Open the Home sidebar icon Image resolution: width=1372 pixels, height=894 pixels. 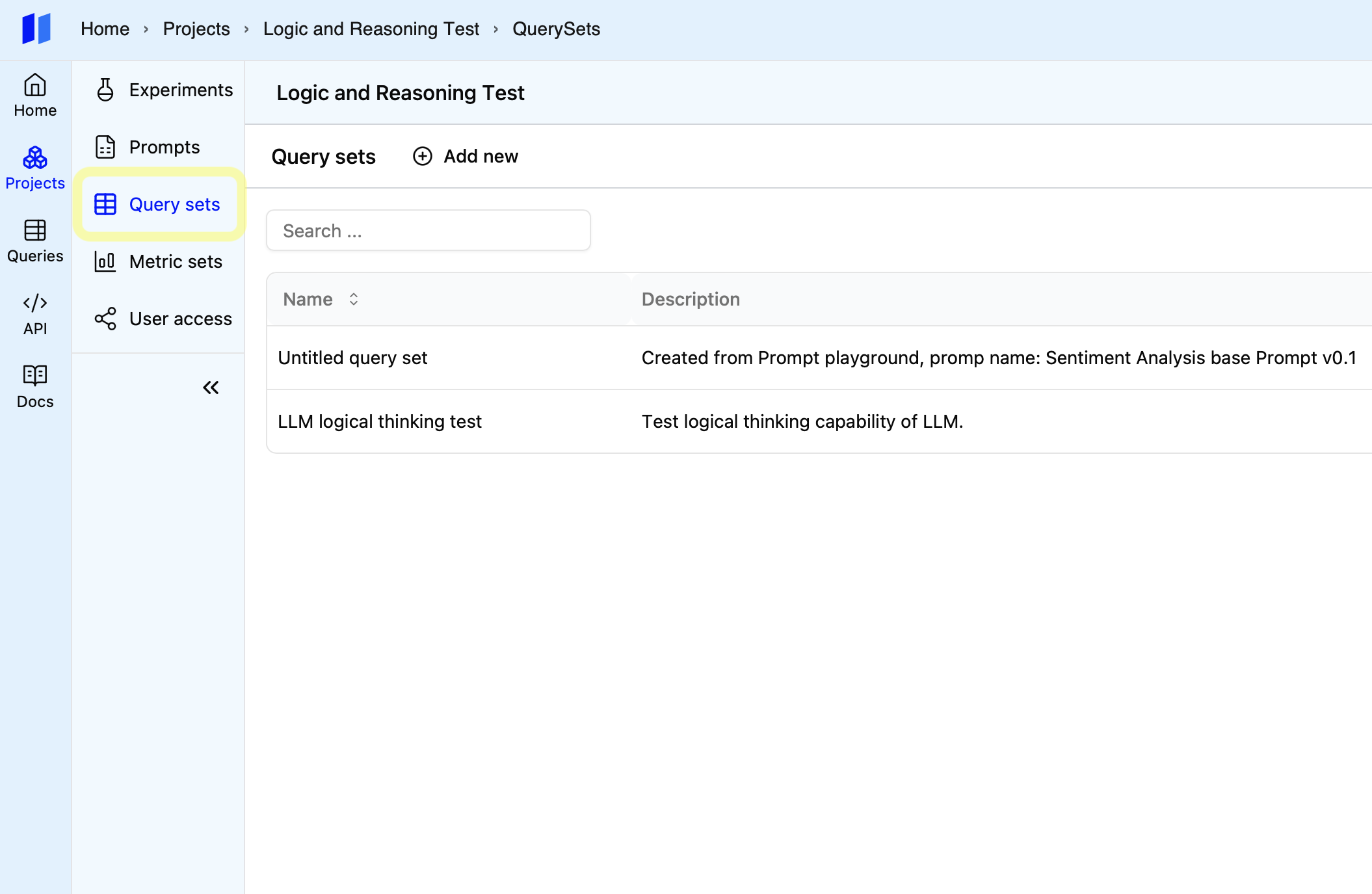point(35,85)
